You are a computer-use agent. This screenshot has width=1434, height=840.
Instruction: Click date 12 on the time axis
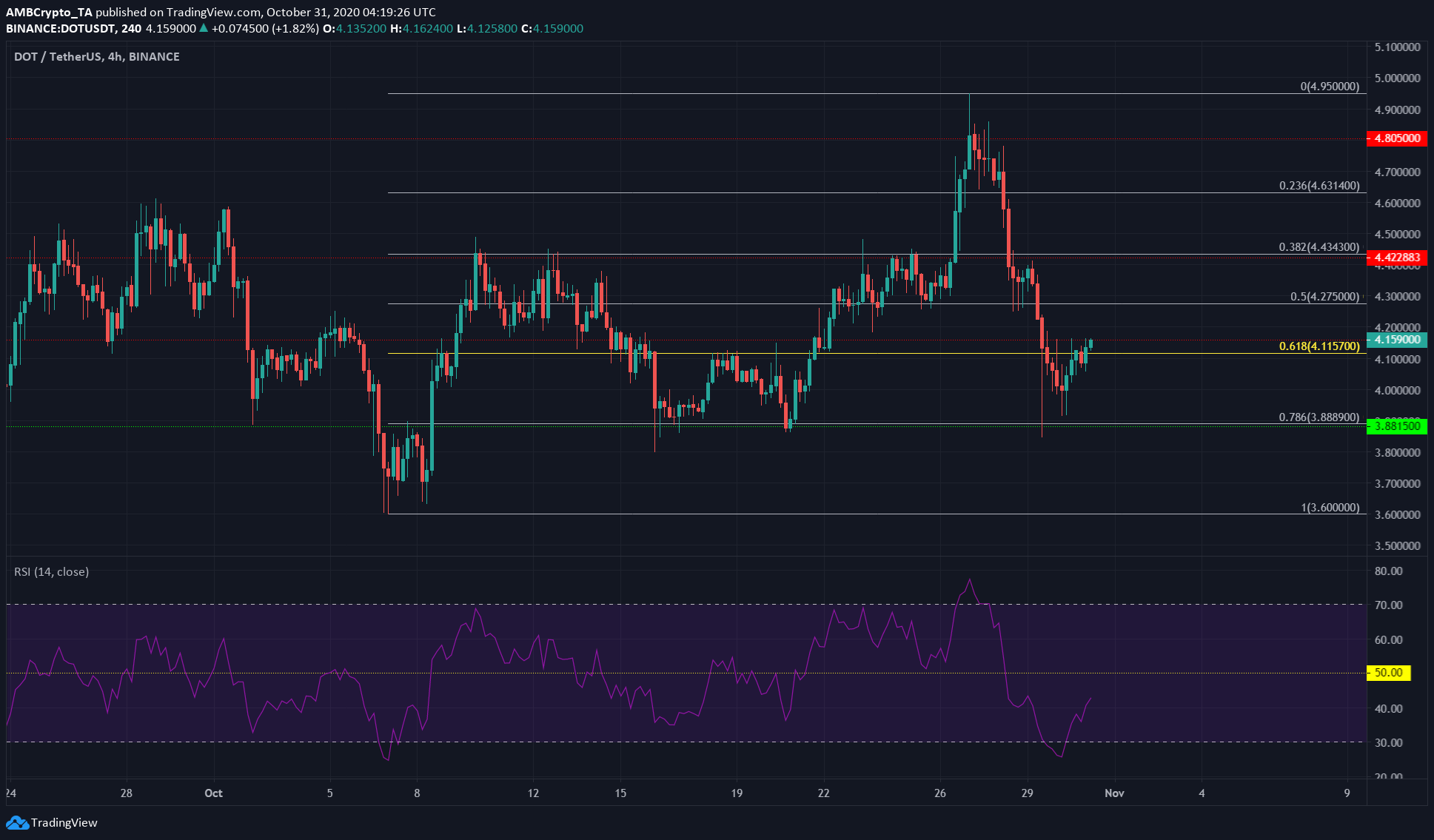click(533, 793)
